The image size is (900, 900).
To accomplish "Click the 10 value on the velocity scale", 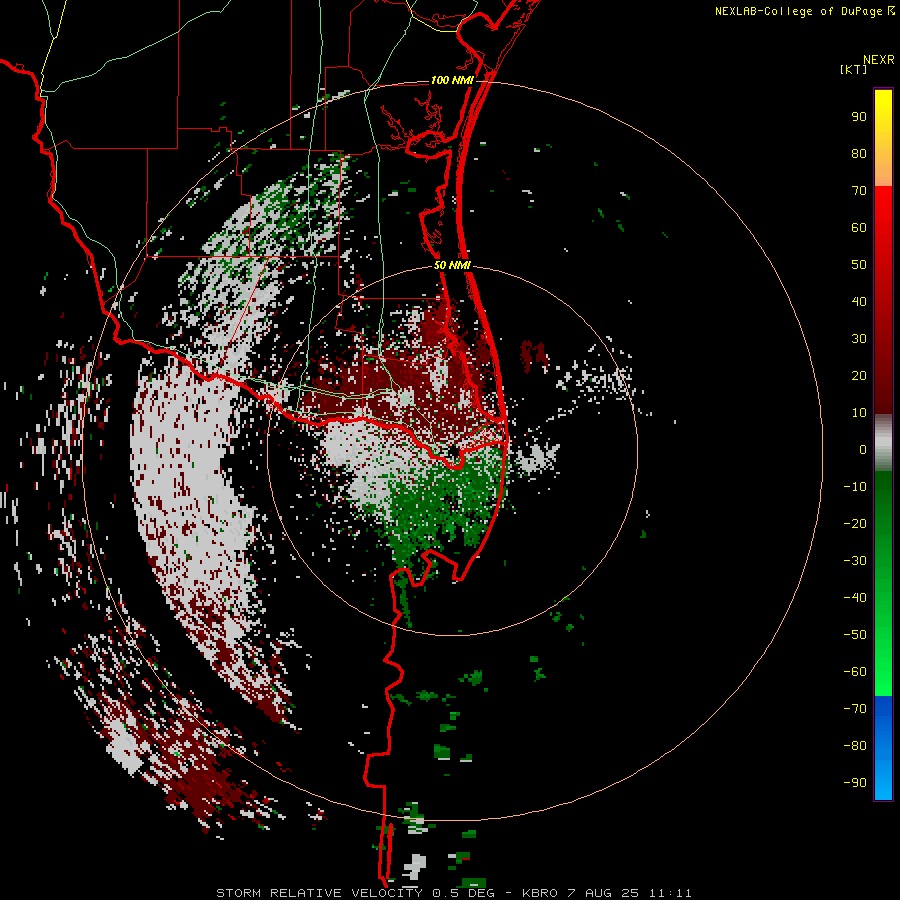I will point(859,413).
